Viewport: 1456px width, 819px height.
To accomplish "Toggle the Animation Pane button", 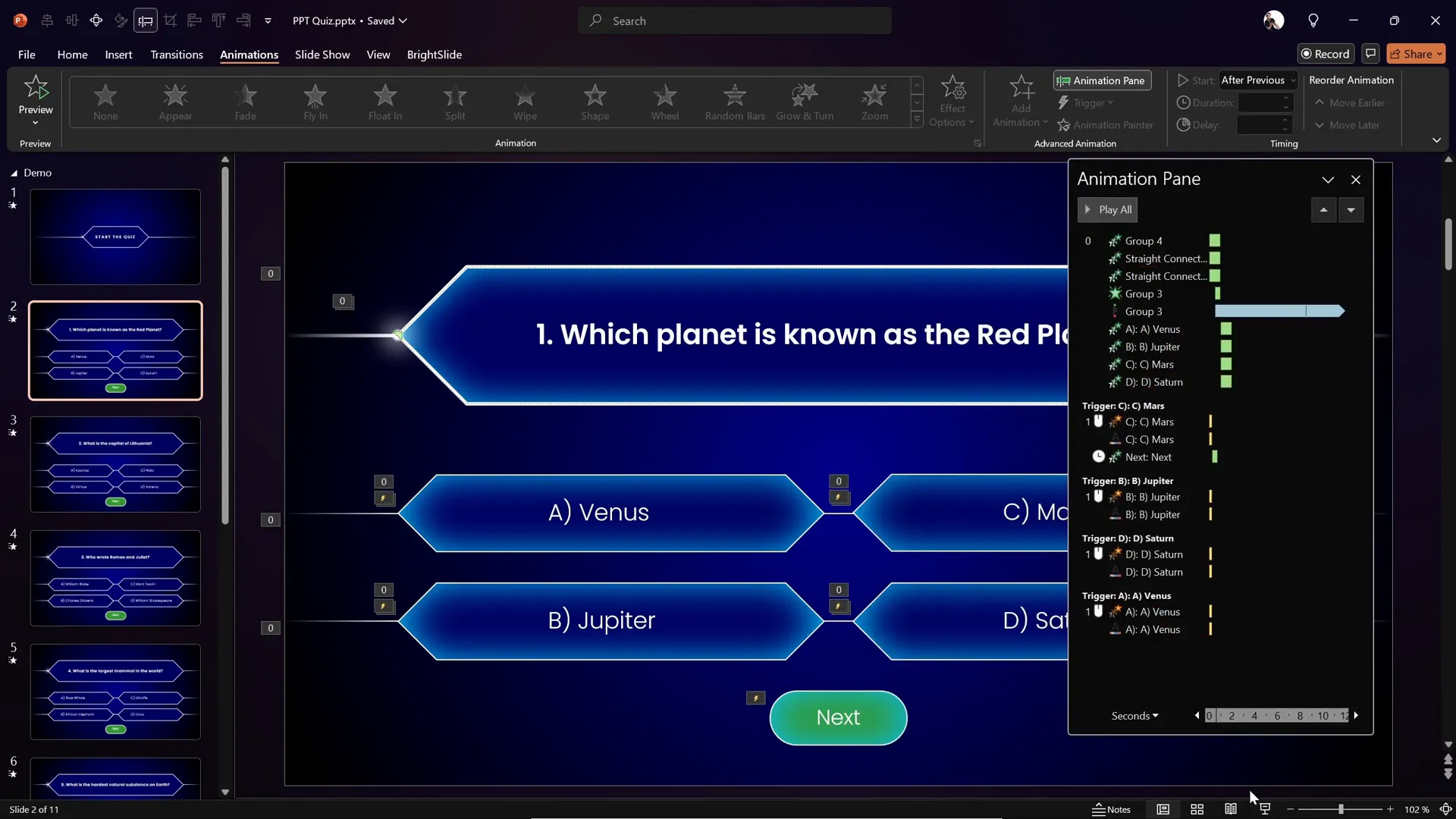I will 1102,80.
